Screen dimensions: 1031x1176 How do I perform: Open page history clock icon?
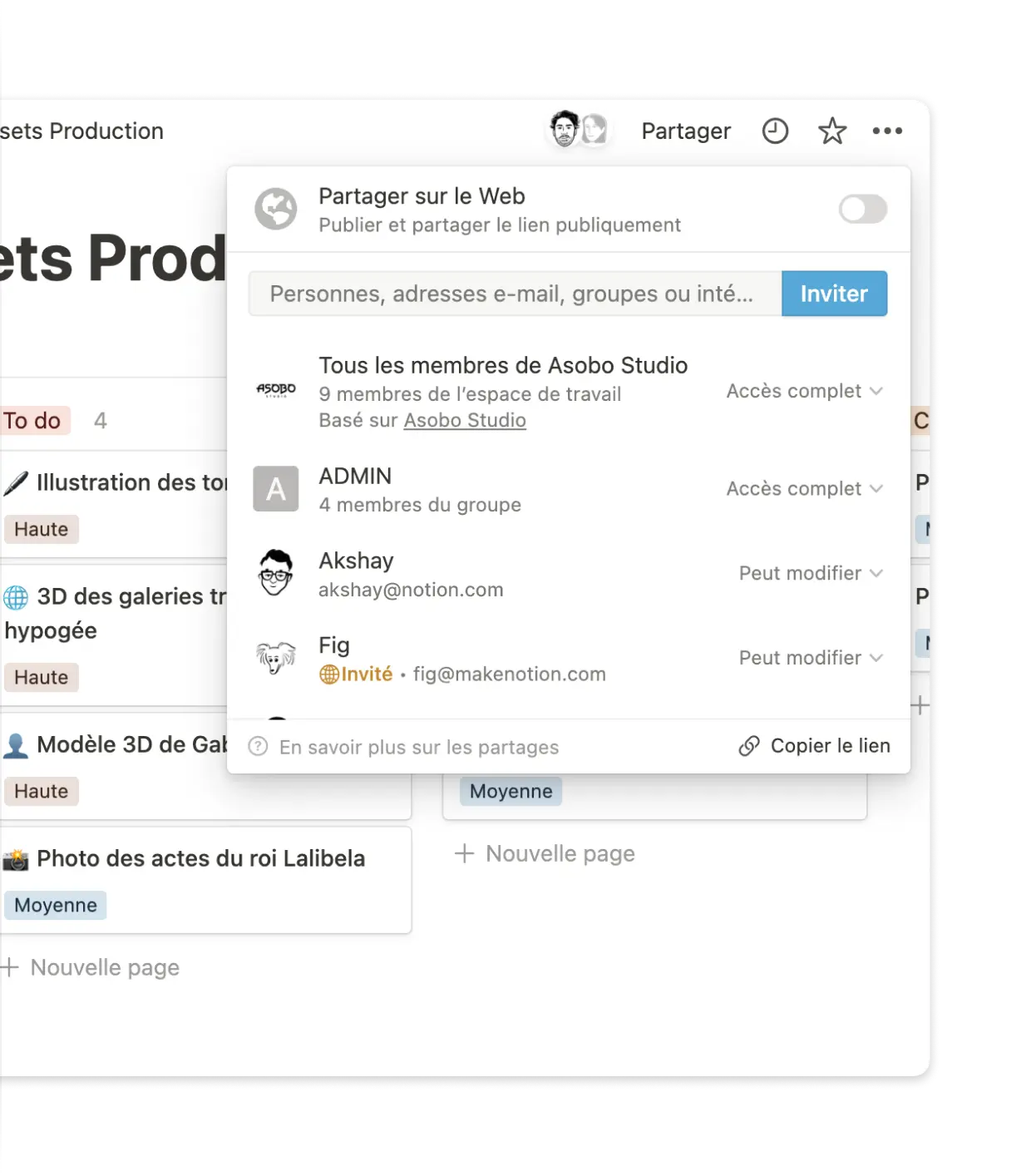tap(775, 131)
